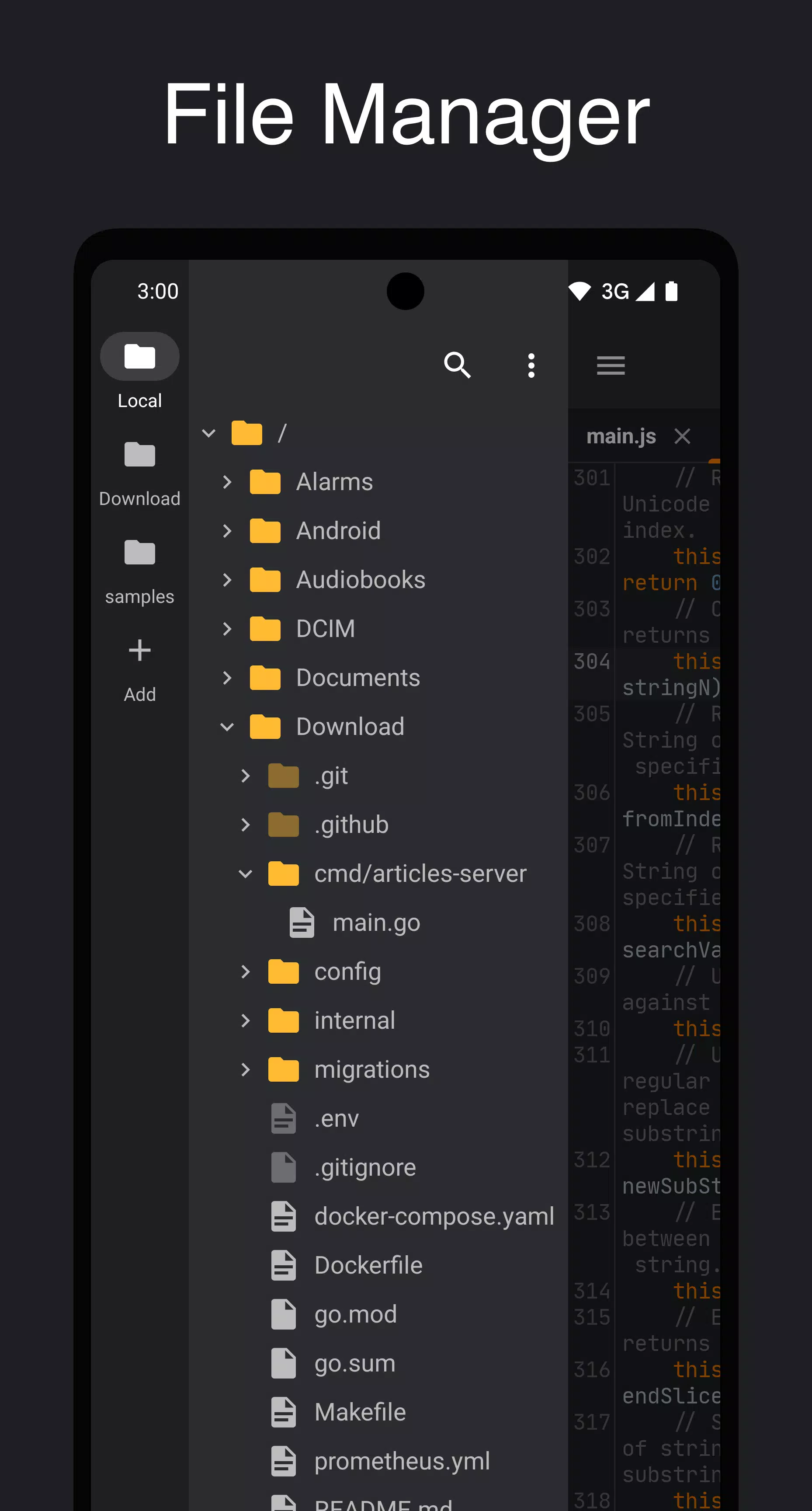
Task: Select the 'Download' folder name in tree
Action: tap(350, 728)
